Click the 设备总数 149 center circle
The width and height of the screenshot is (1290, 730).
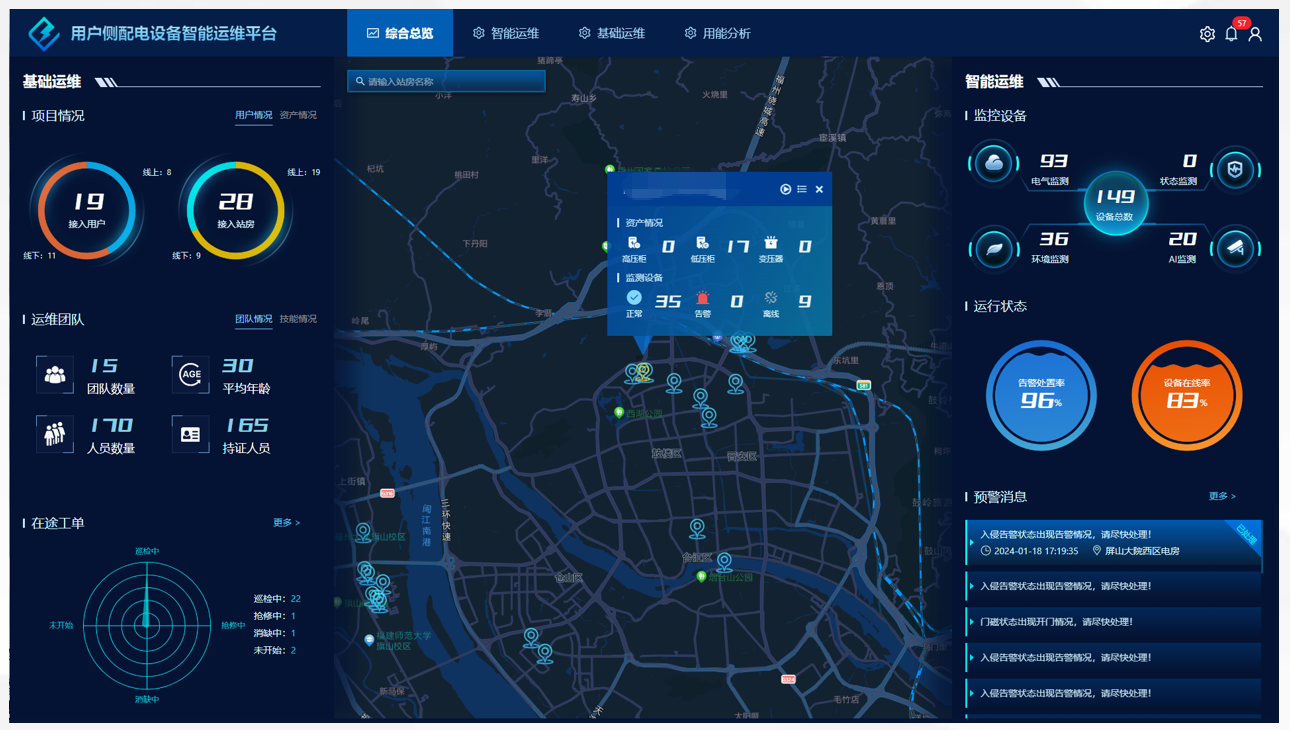pos(1115,203)
